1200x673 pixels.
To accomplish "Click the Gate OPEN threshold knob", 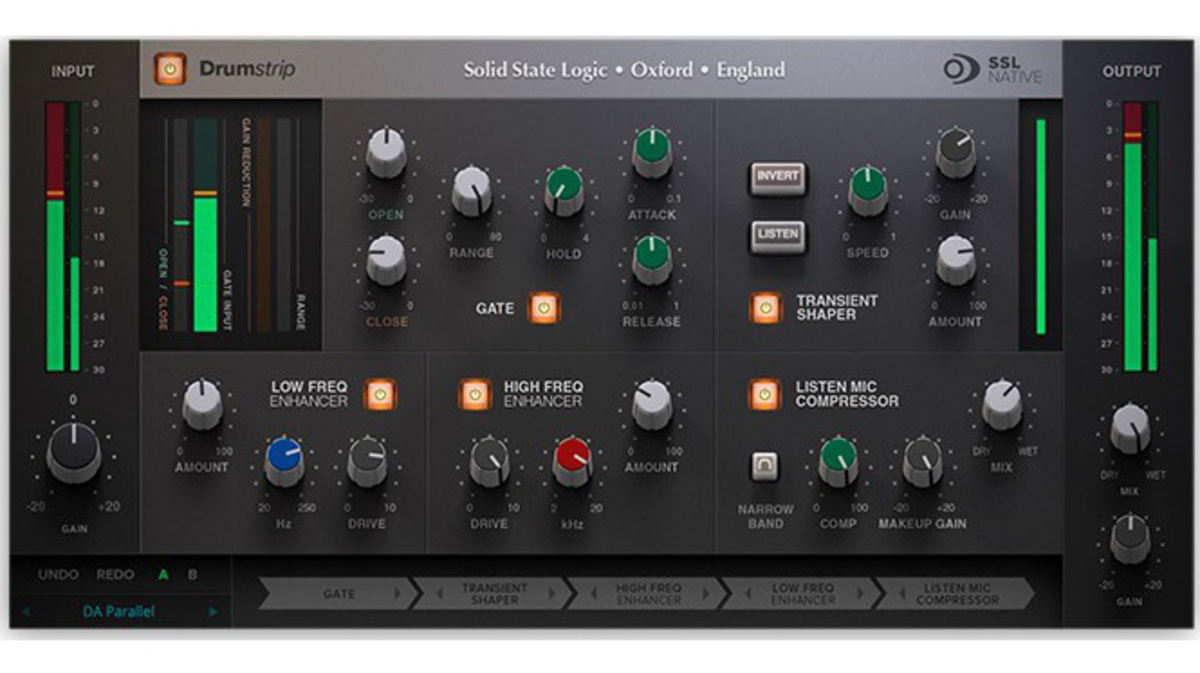I will pyautogui.click(x=386, y=153).
